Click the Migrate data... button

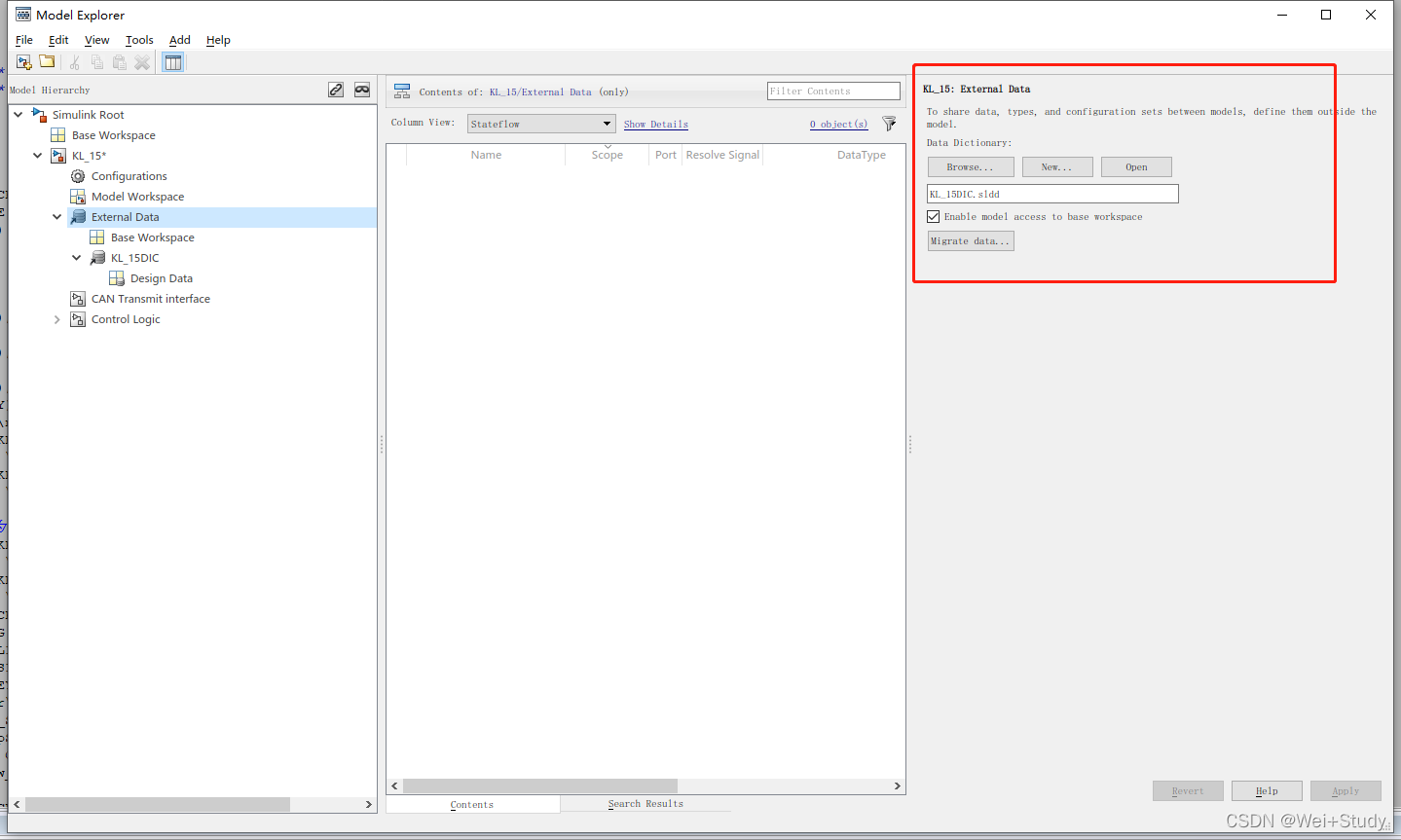coord(971,241)
